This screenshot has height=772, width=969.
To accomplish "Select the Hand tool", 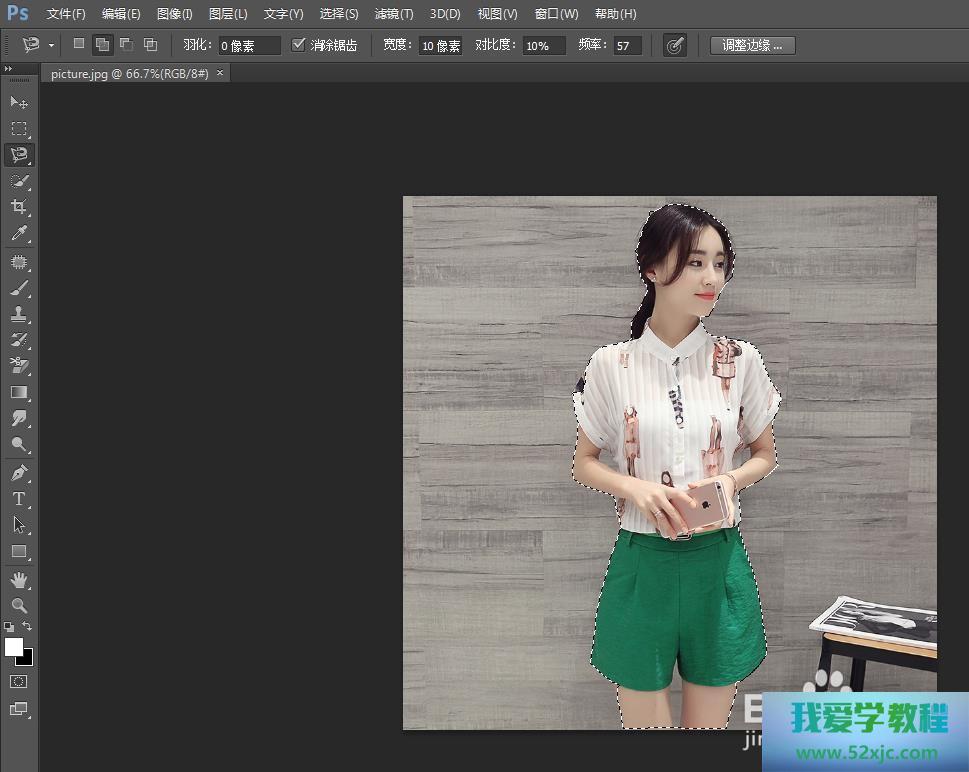I will pyautogui.click(x=19, y=580).
